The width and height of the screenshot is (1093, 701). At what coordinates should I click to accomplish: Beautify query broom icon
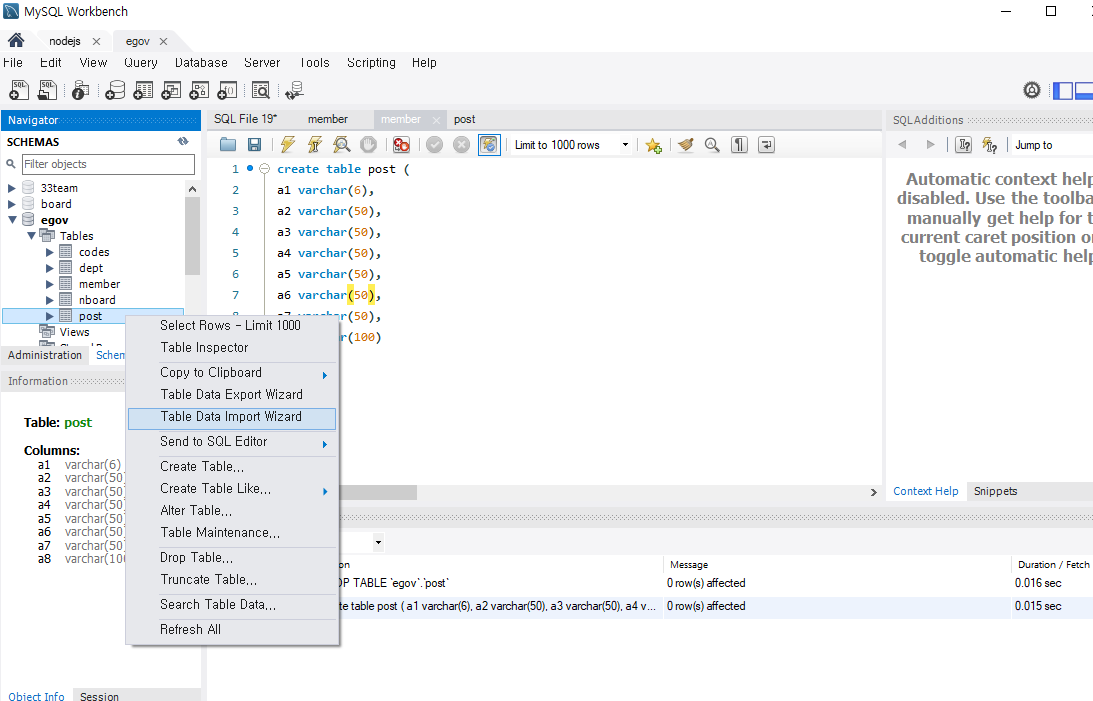[686, 145]
